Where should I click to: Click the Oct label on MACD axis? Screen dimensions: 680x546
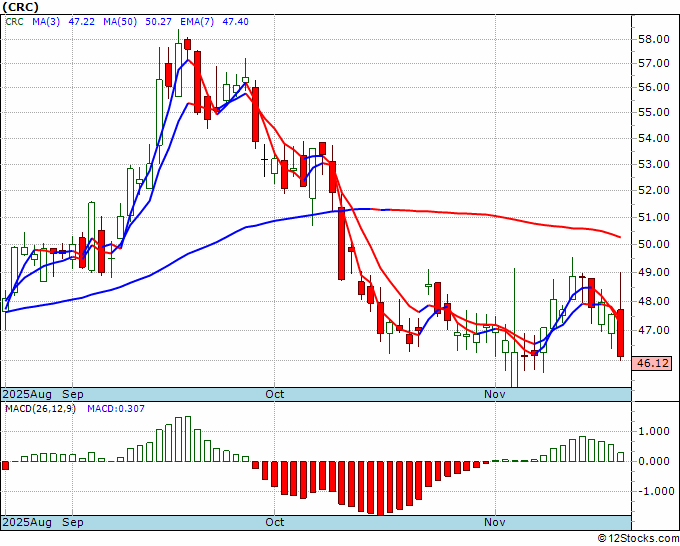tap(275, 522)
